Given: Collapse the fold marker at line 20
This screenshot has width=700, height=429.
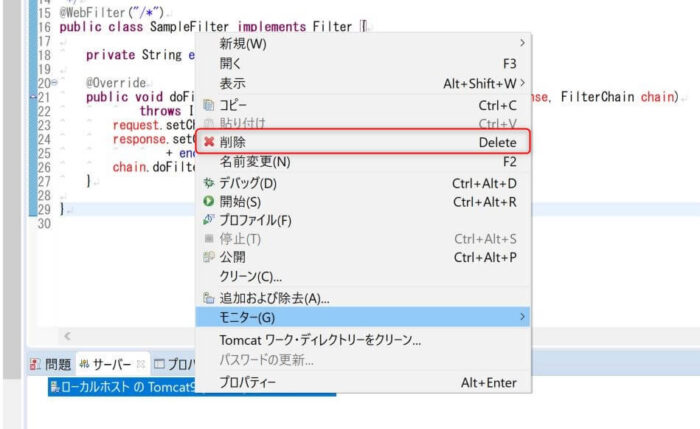Looking at the screenshot, I should 54,83.
